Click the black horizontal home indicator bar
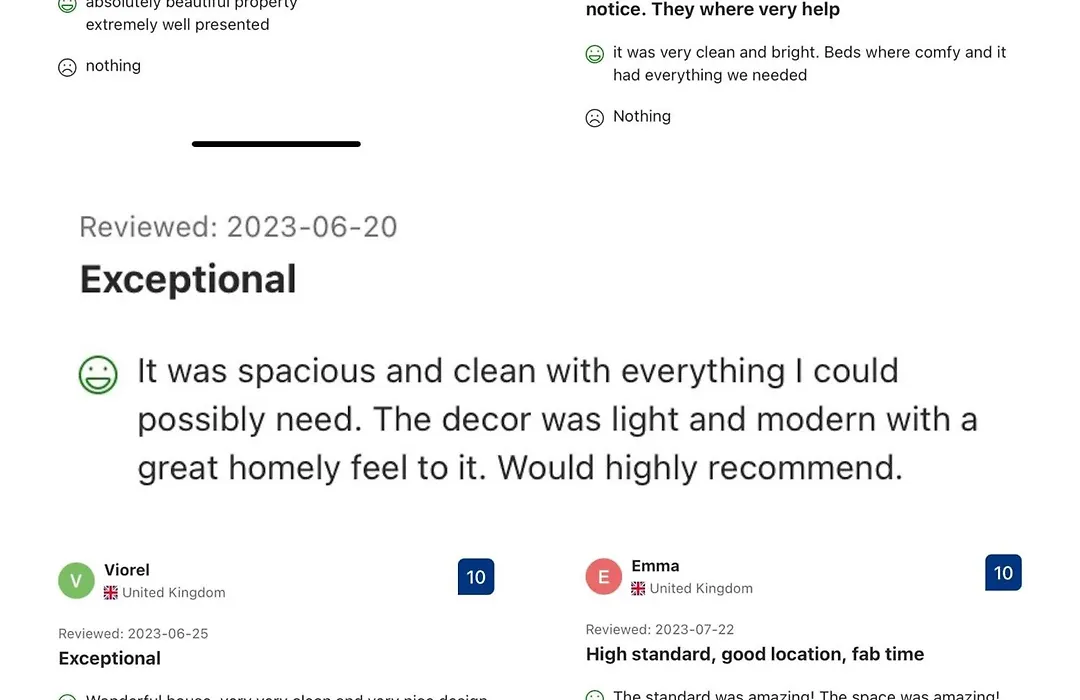Screen dimensions: 1080x700 click(276, 144)
